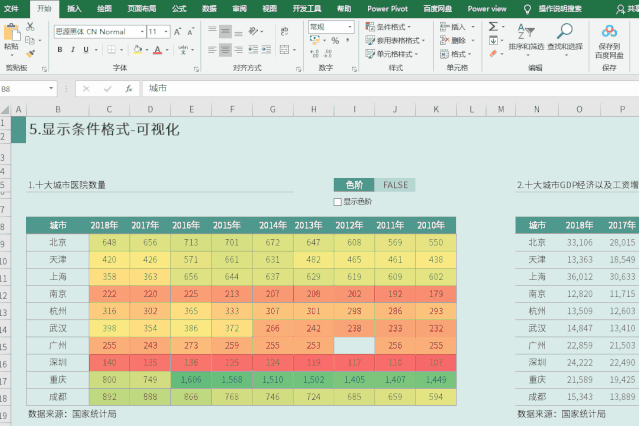639x426 pixels.
Task: Click the Borders icon
Action: [111, 50]
